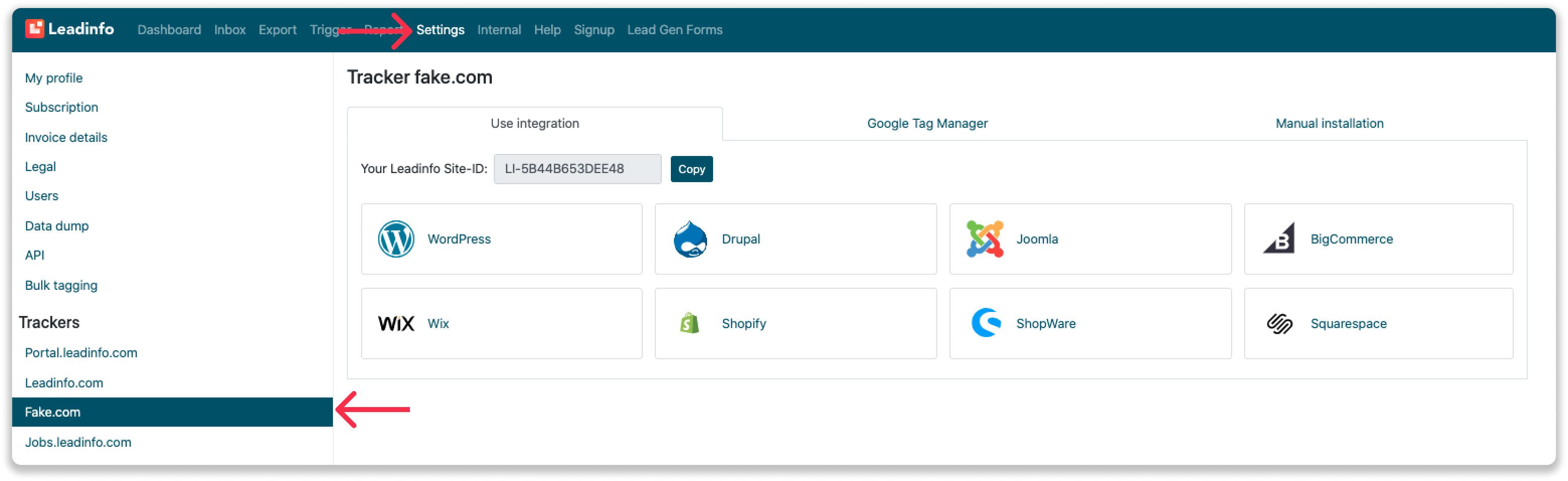Image resolution: width=1568 pixels, height=481 pixels.
Task: Select the Fake.com tracker
Action: [53, 412]
